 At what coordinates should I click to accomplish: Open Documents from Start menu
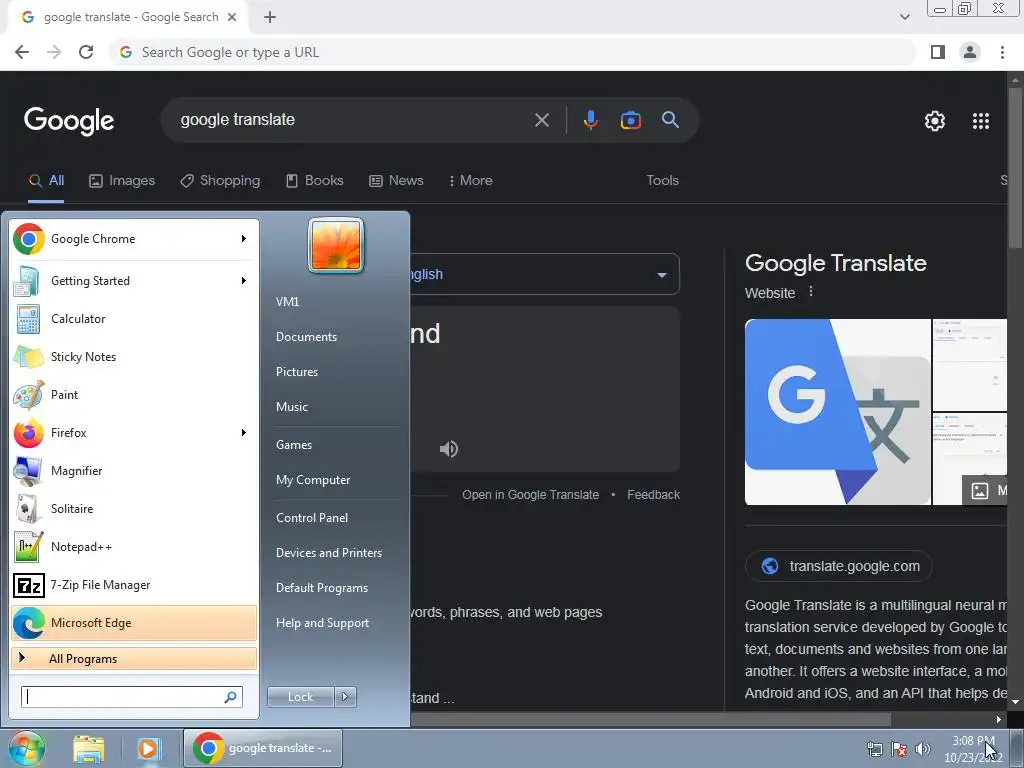306,337
